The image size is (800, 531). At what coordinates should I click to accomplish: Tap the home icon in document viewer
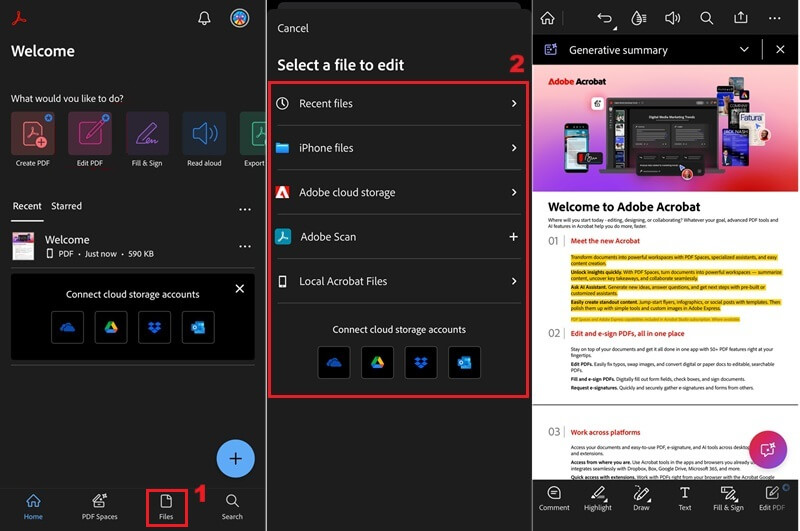pos(547,18)
